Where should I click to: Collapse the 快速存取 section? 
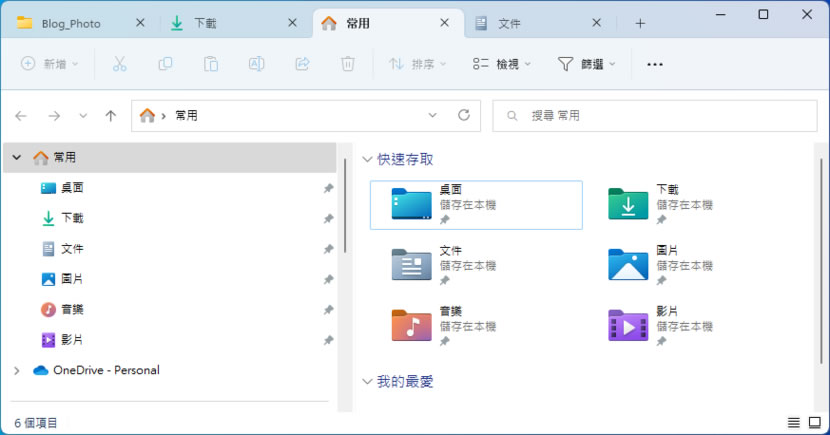366,159
